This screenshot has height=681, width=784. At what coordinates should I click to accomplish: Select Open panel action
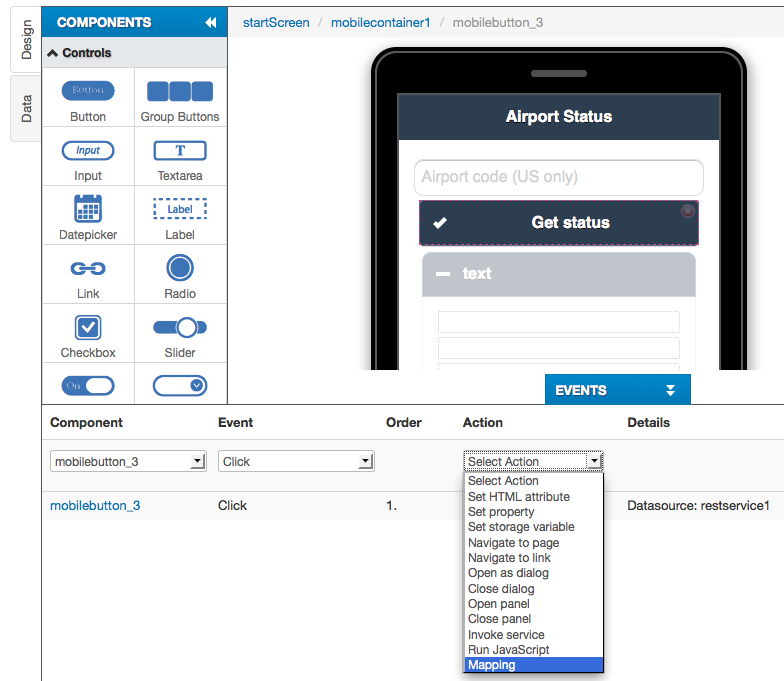[534, 604]
